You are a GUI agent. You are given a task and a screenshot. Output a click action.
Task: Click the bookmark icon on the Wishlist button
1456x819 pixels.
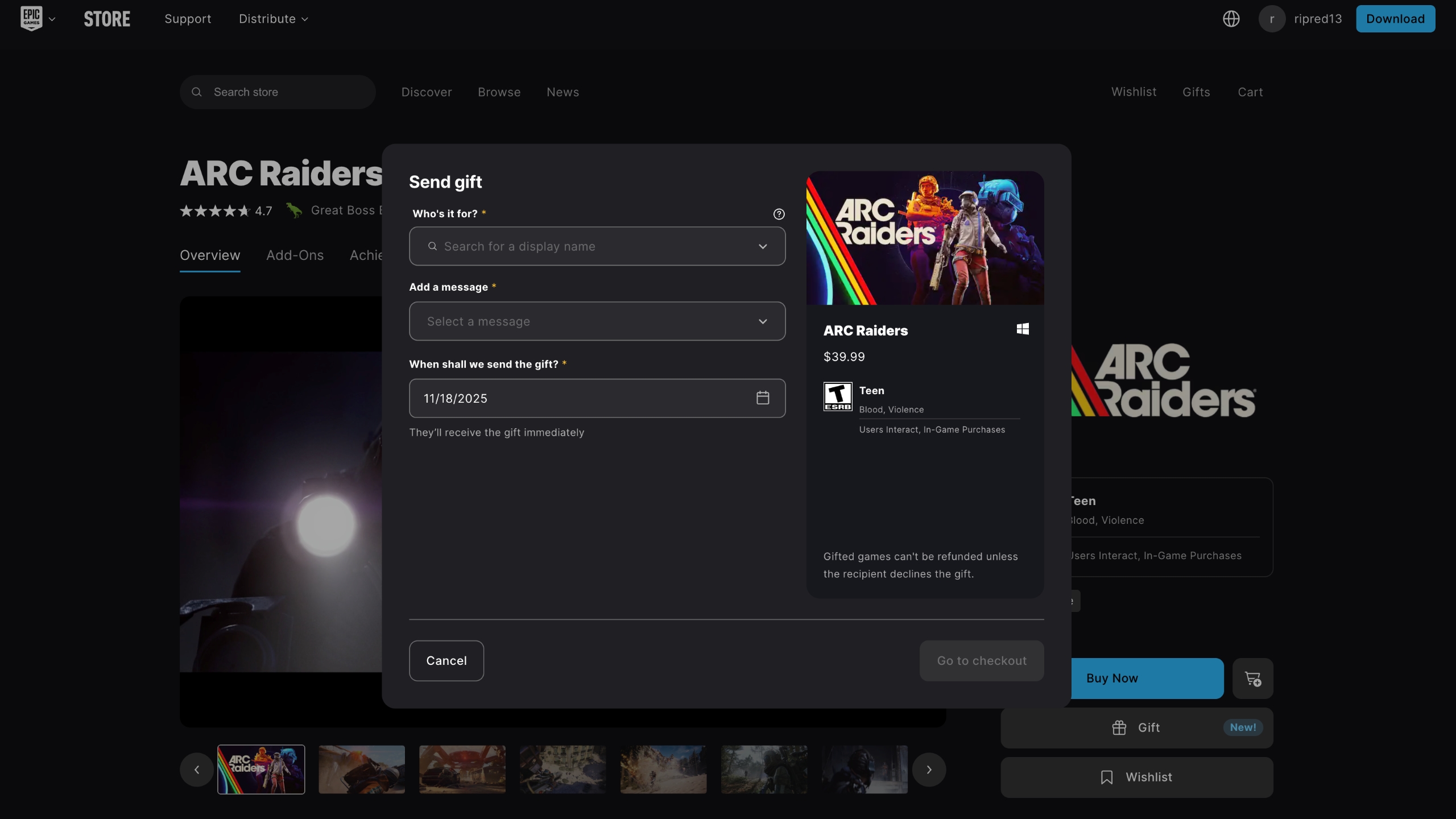pyautogui.click(x=1107, y=777)
